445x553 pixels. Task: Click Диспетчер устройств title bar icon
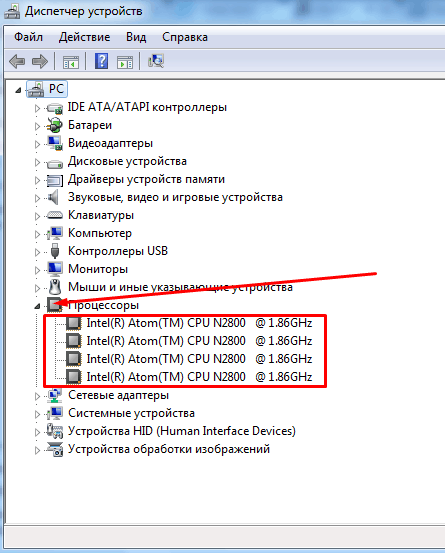(12, 11)
